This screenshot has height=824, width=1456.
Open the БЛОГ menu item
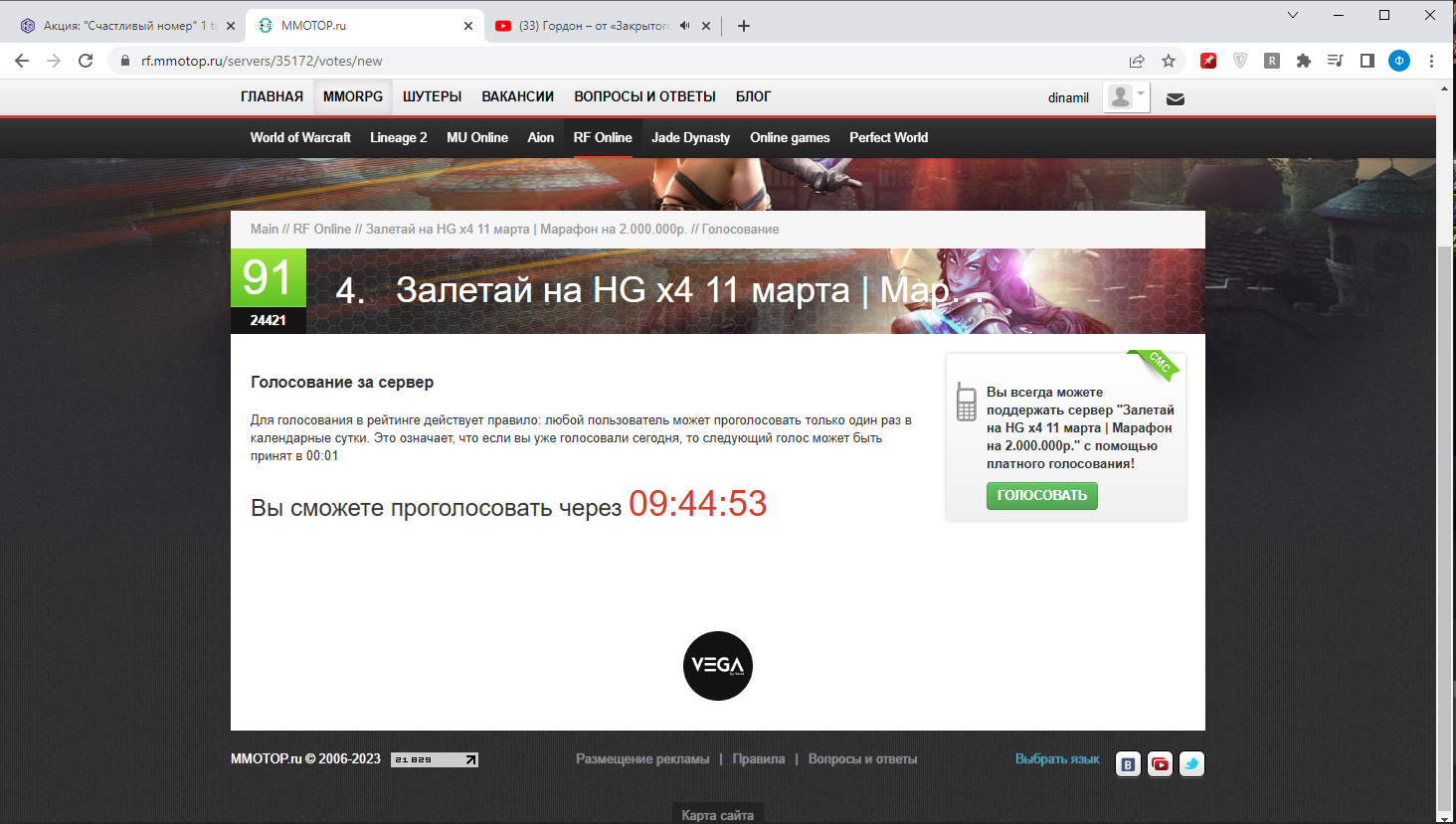753,96
